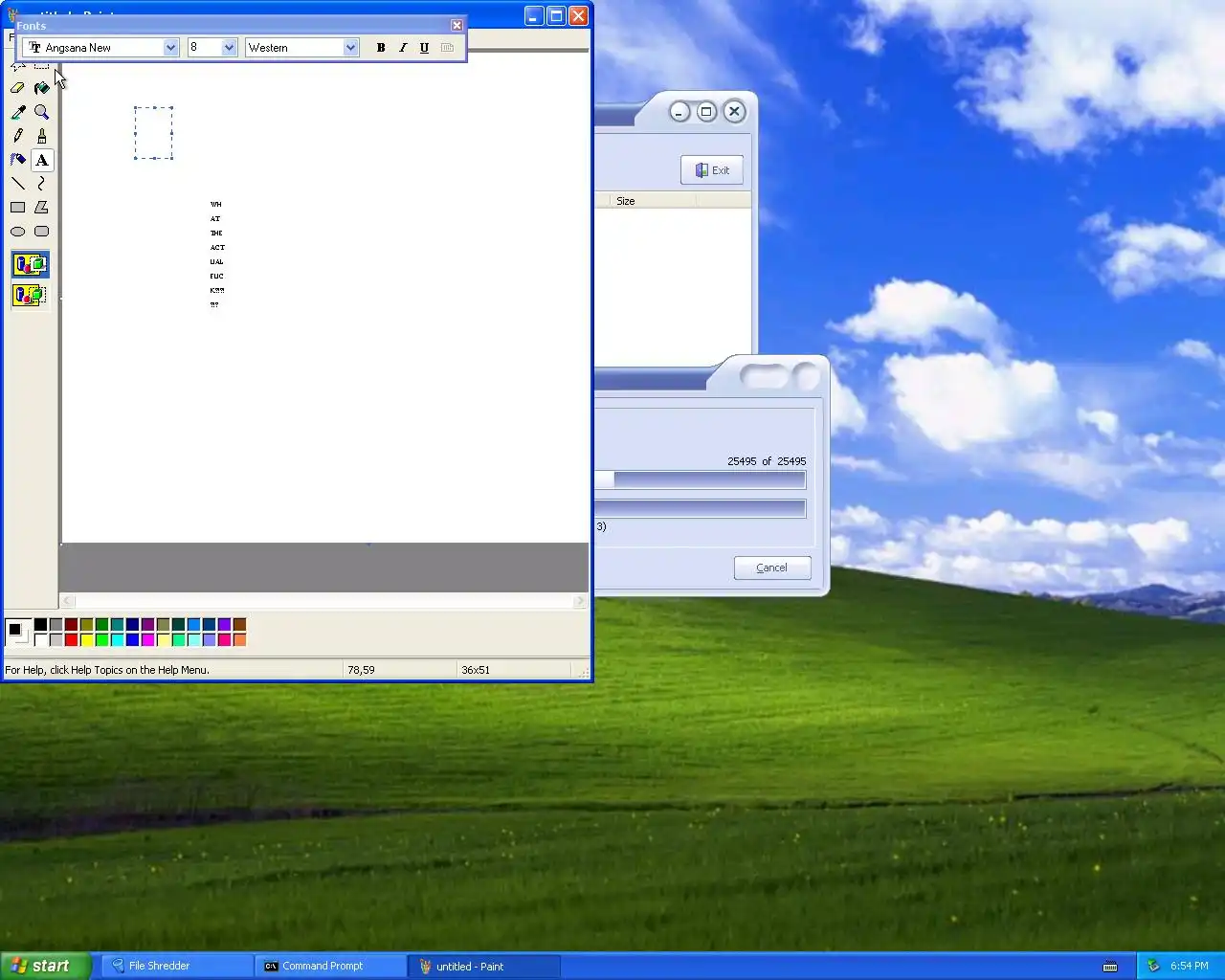Select the Fill With Color bucket tool
The width and height of the screenshot is (1225, 980).
coord(41,88)
